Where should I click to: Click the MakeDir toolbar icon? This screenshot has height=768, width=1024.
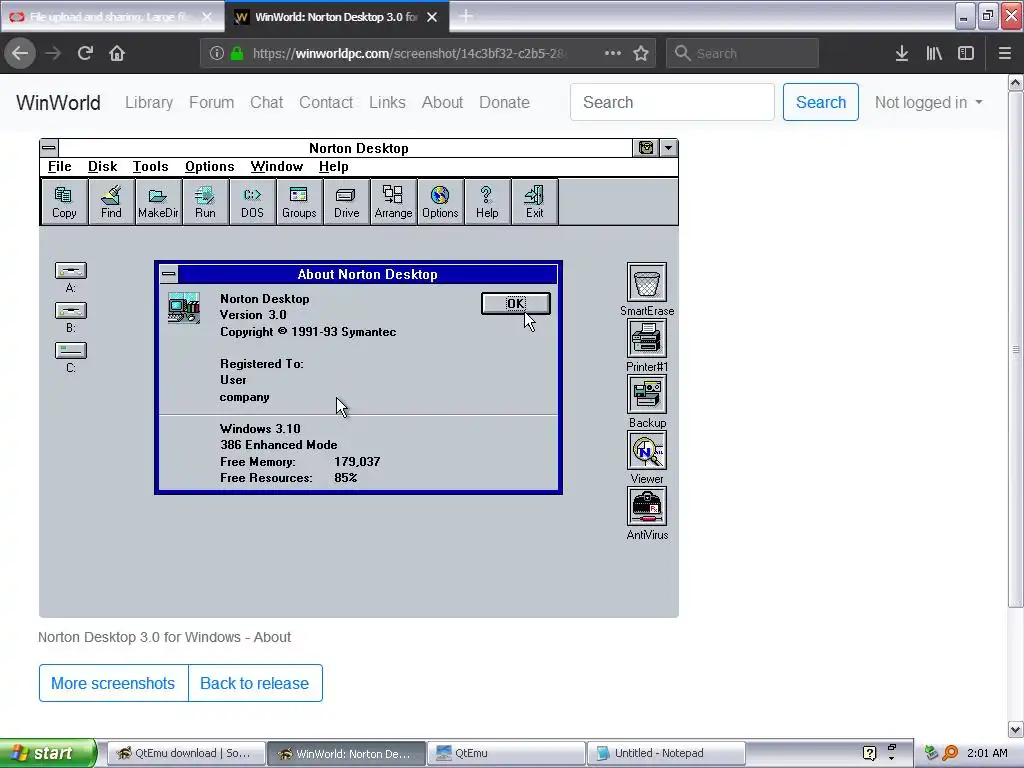coord(158,202)
